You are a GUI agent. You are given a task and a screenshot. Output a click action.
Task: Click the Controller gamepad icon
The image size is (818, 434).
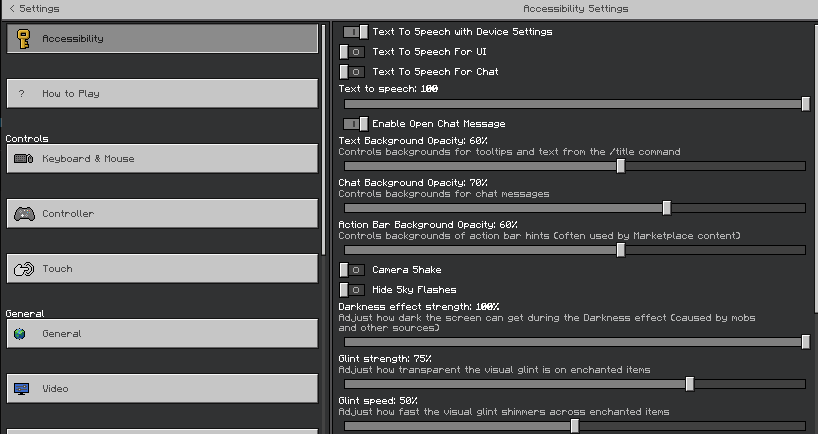pyautogui.click(x=24, y=214)
